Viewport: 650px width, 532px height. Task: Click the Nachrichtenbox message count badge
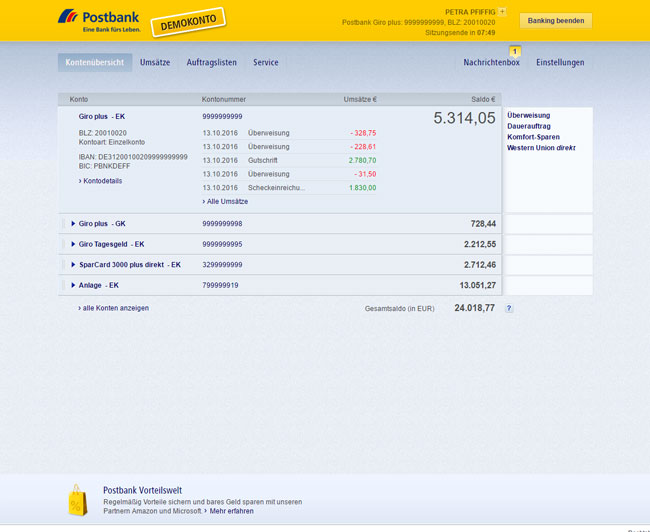[x=515, y=51]
